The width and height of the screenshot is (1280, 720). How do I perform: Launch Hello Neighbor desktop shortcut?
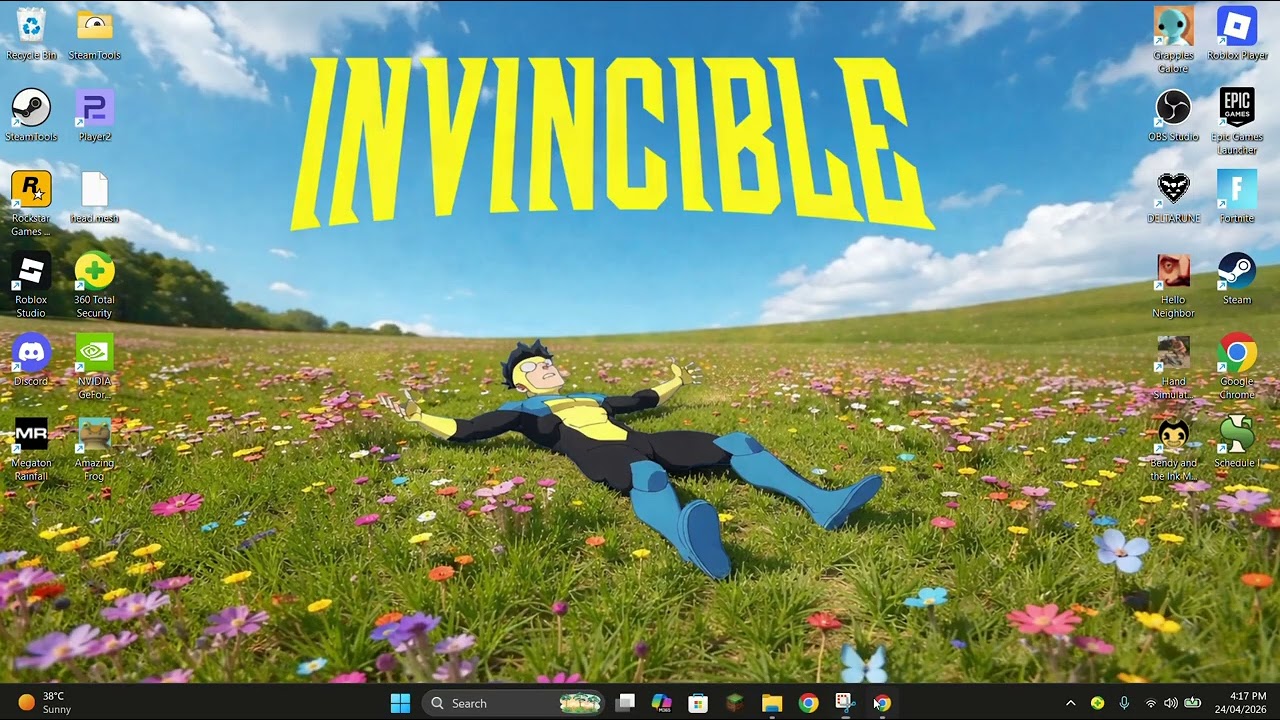(x=1173, y=286)
